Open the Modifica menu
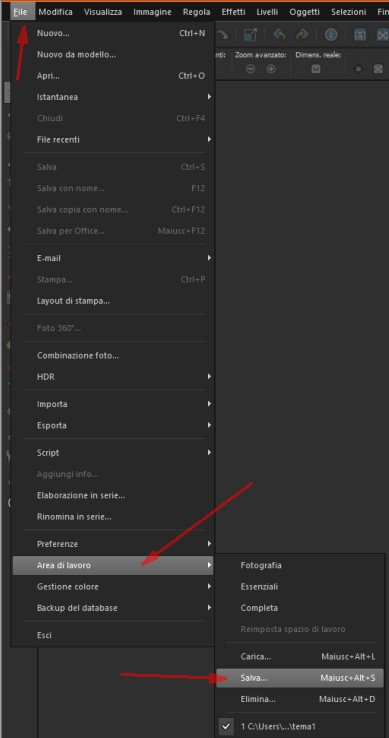 (x=56, y=12)
